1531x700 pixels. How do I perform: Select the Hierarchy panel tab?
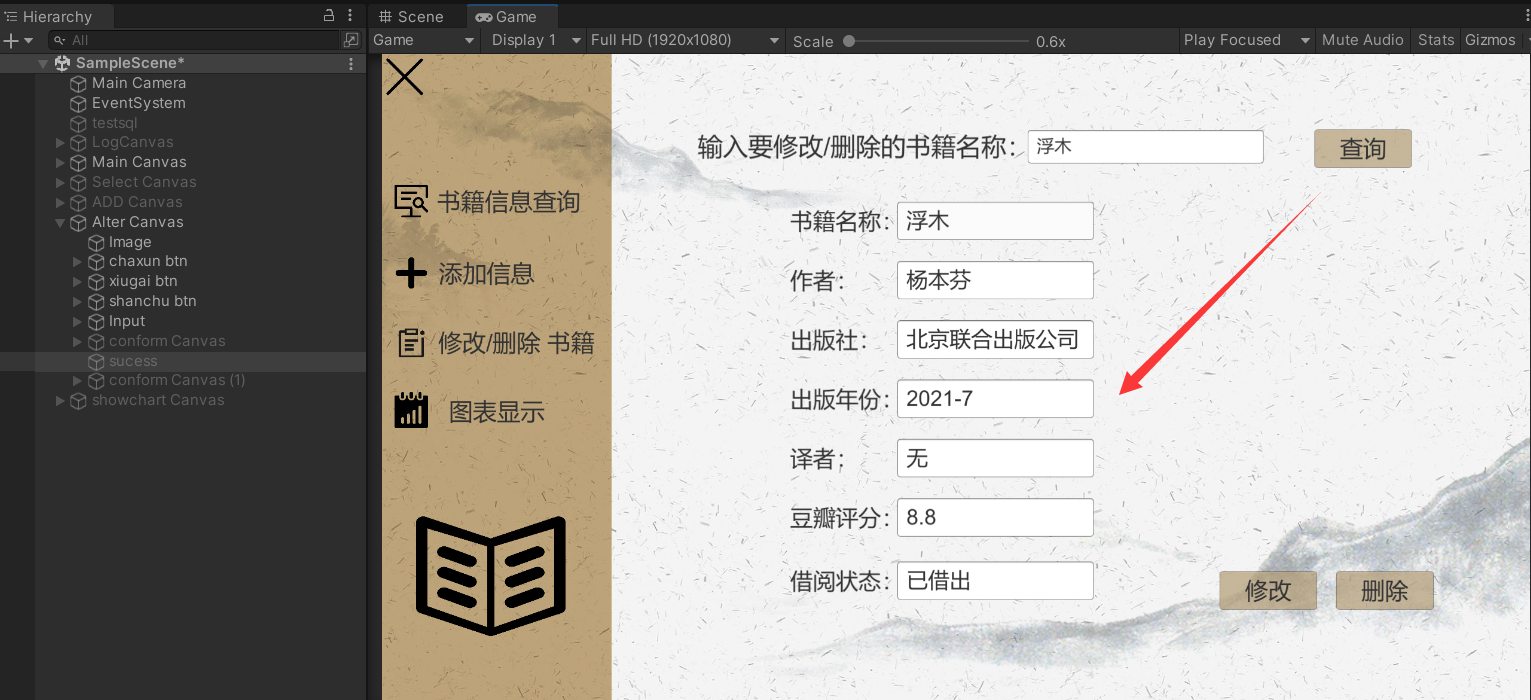coord(56,16)
